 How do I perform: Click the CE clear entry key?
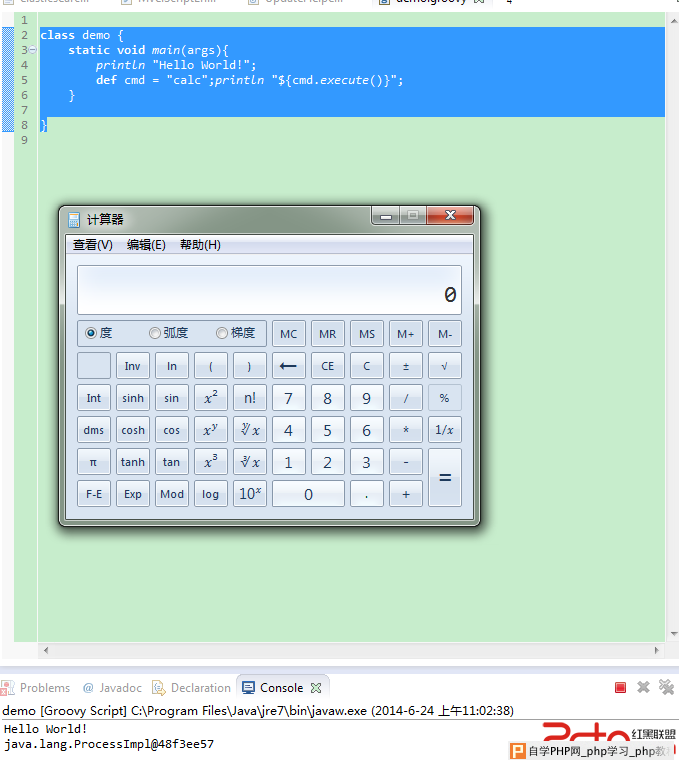[x=328, y=366]
